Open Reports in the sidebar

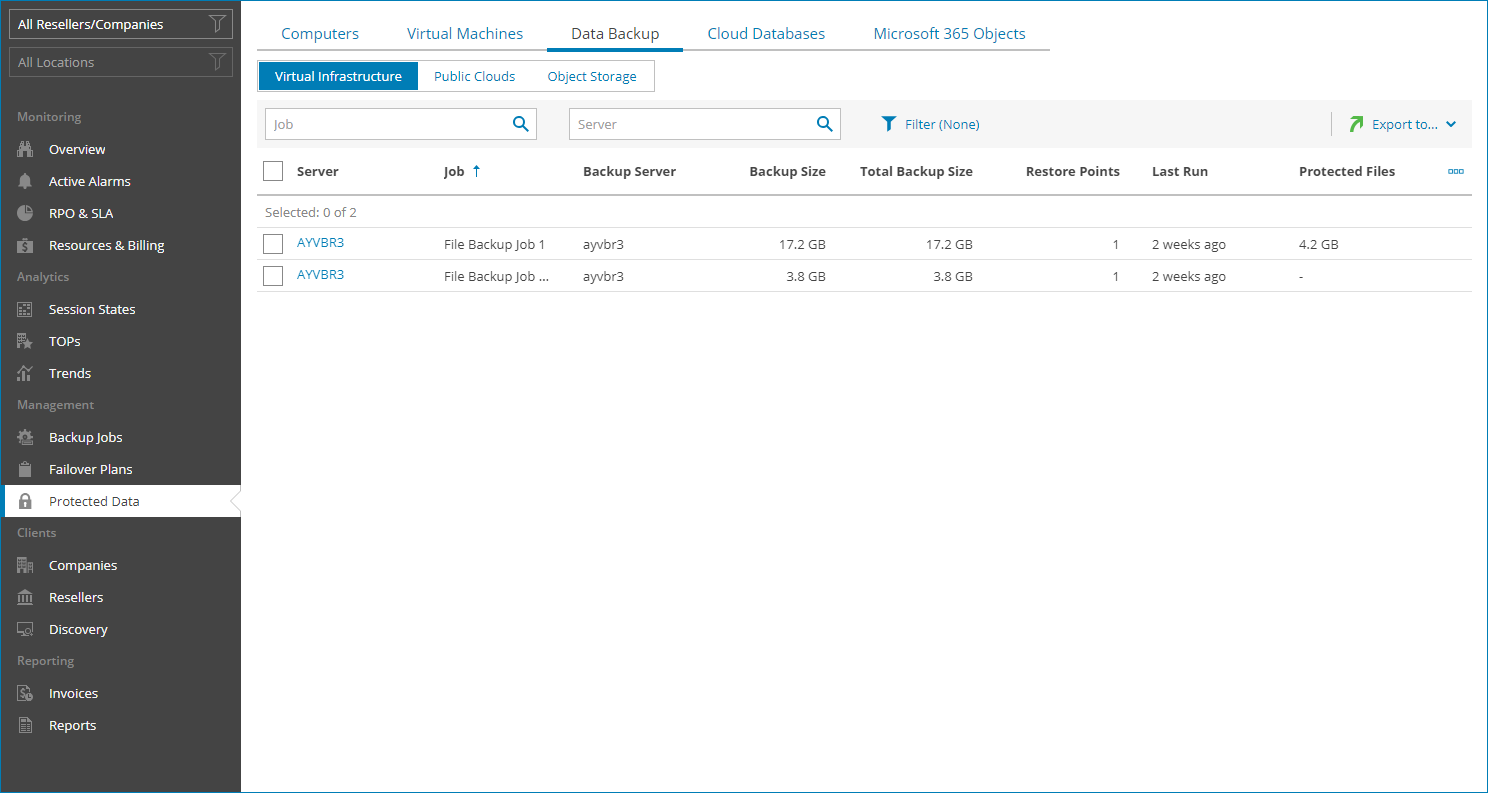(x=72, y=726)
